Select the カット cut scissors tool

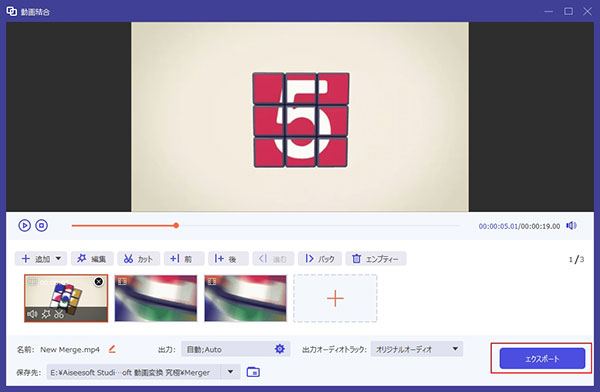[138, 259]
